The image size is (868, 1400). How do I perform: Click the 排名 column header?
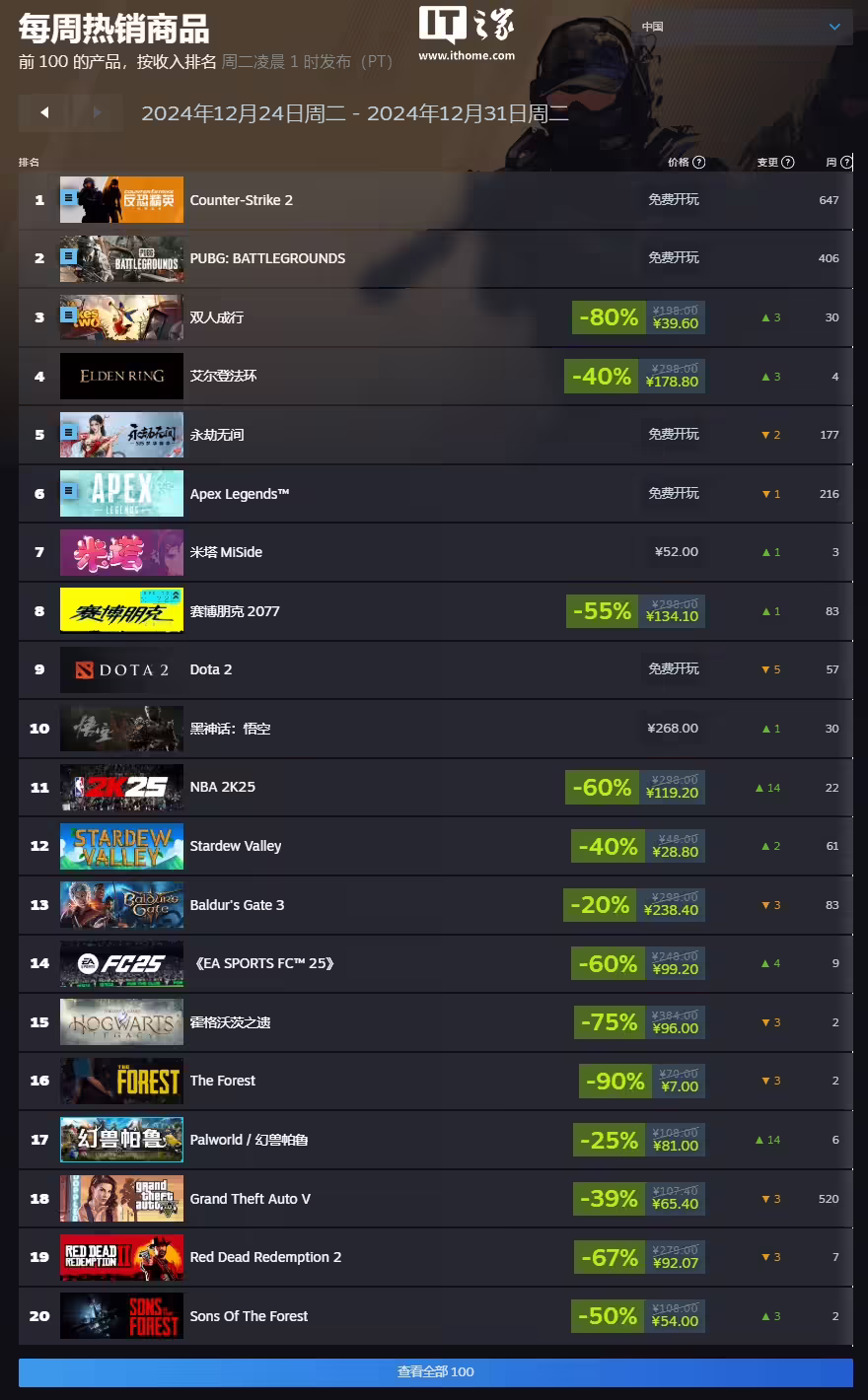pyautogui.click(x=30, y=163)
